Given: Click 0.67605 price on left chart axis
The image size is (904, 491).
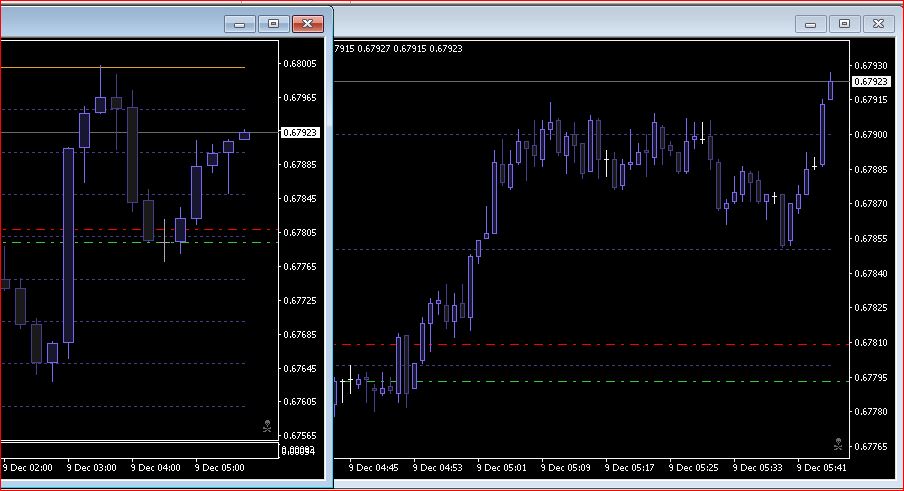Looking at the screenshot, I should 300,402.
